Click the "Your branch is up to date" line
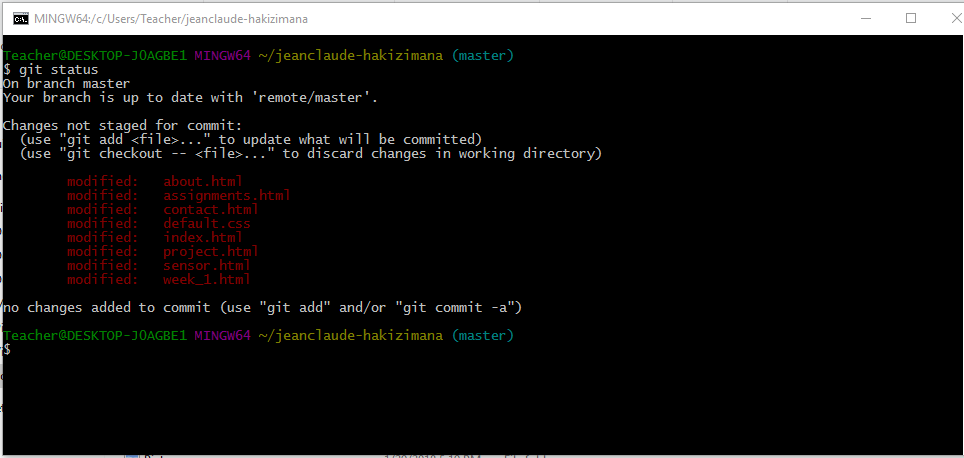964x458 pixels. click(x=191, y=98)
